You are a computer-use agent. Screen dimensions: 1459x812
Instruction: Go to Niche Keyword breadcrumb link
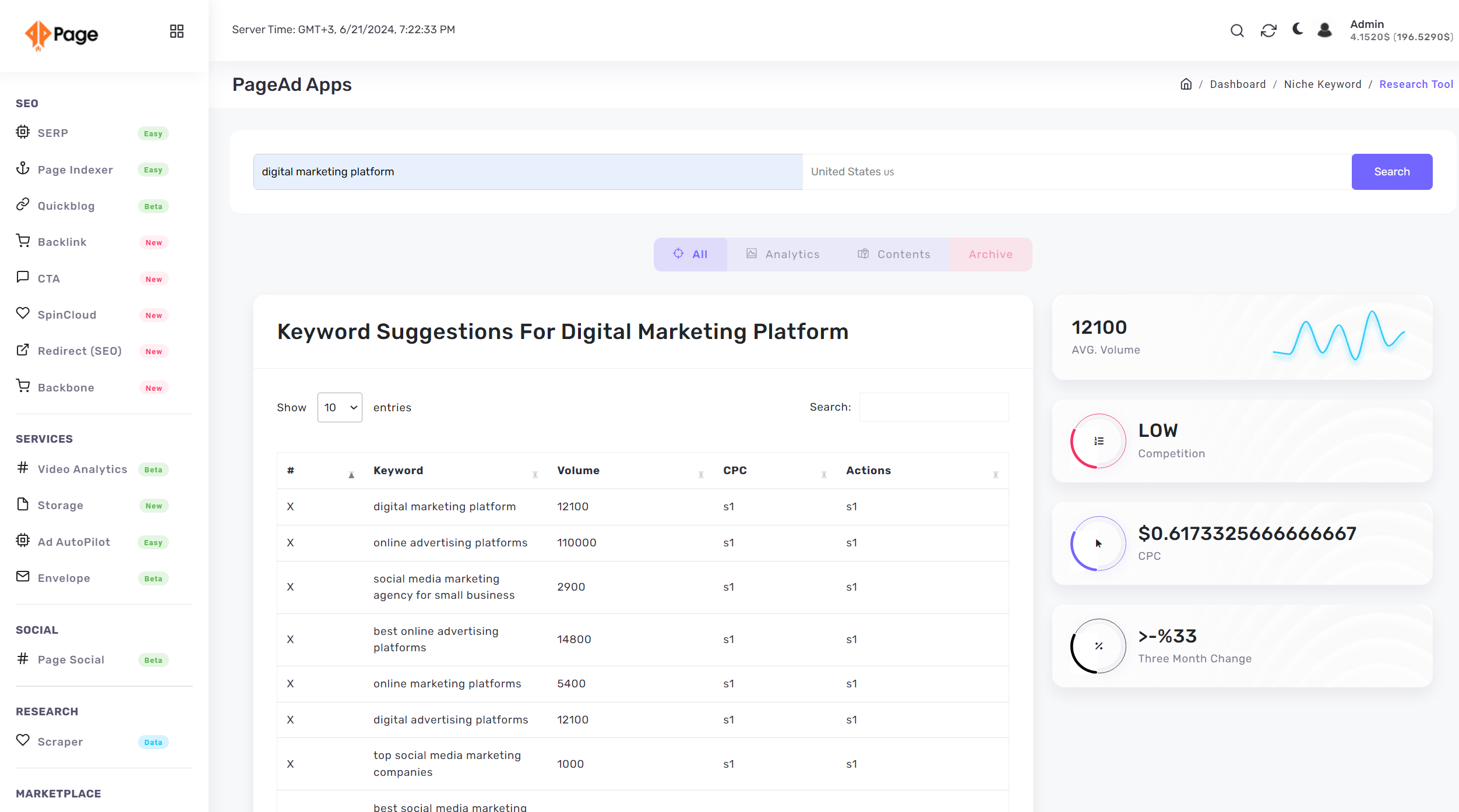pos(1323,84)
